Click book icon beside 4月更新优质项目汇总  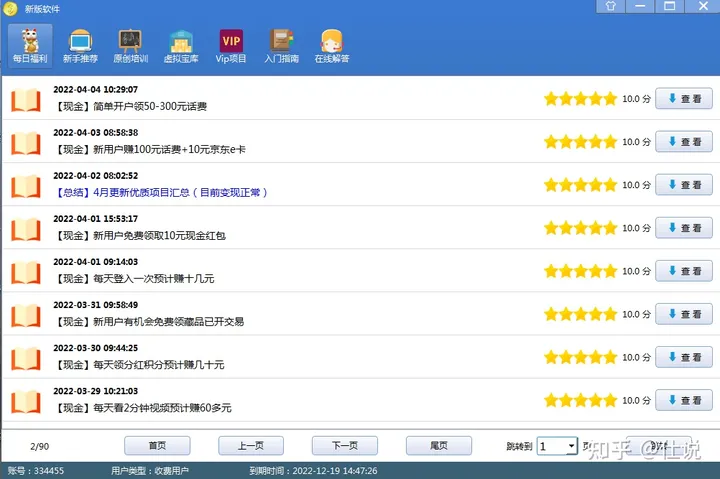26,185
